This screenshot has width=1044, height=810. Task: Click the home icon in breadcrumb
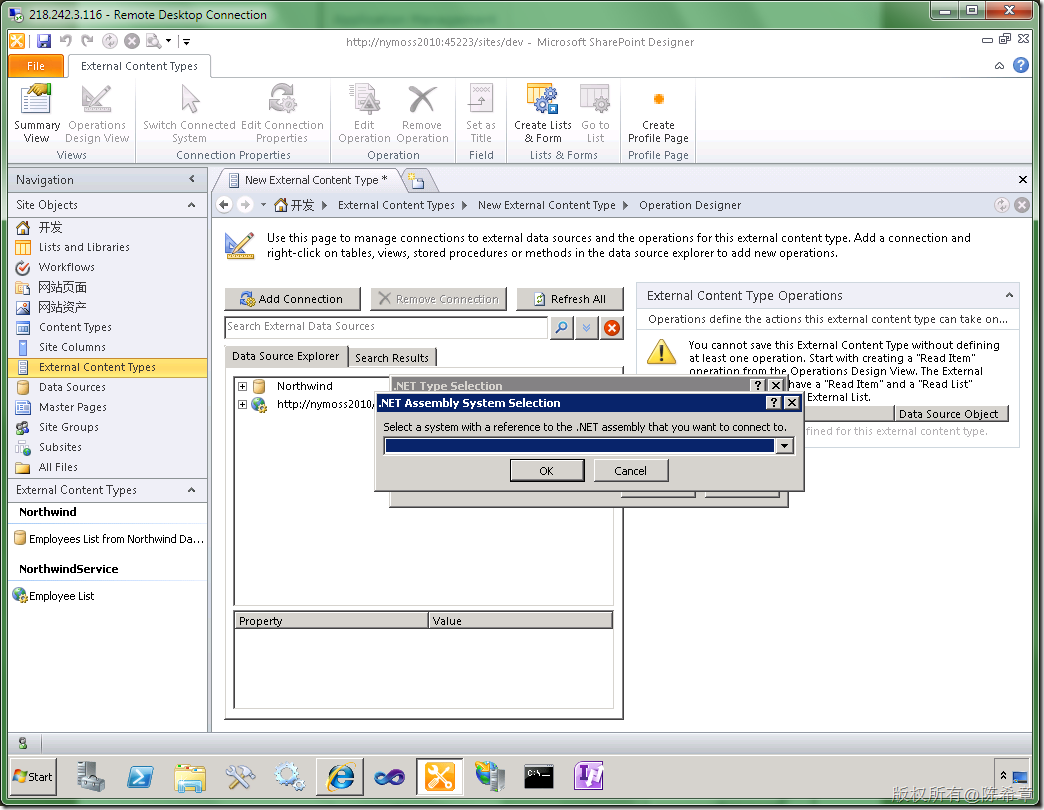pos(281,205)
